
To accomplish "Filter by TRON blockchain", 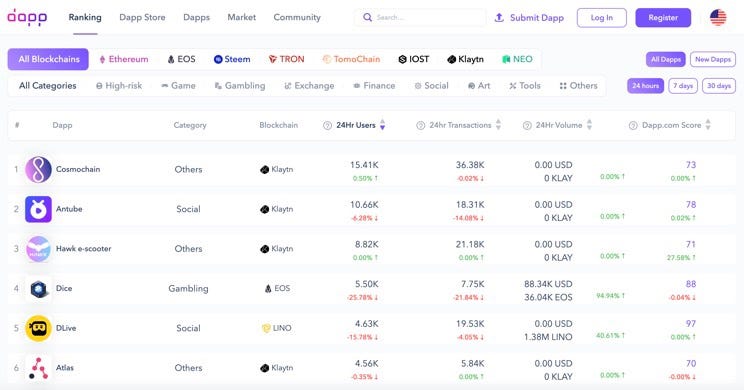I will tap(286, 59).
